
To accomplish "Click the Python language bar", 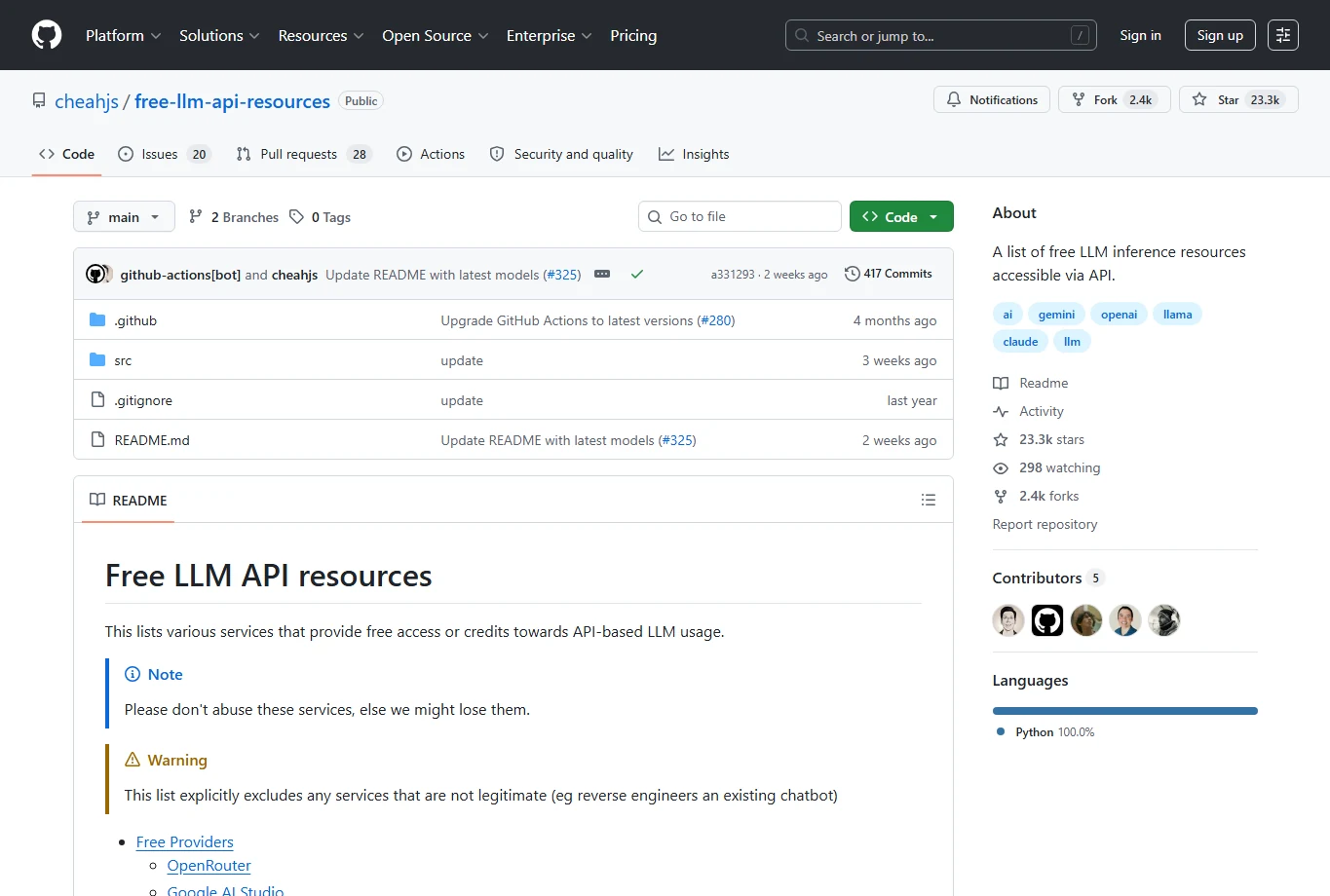I will [x=1125, y=711].
